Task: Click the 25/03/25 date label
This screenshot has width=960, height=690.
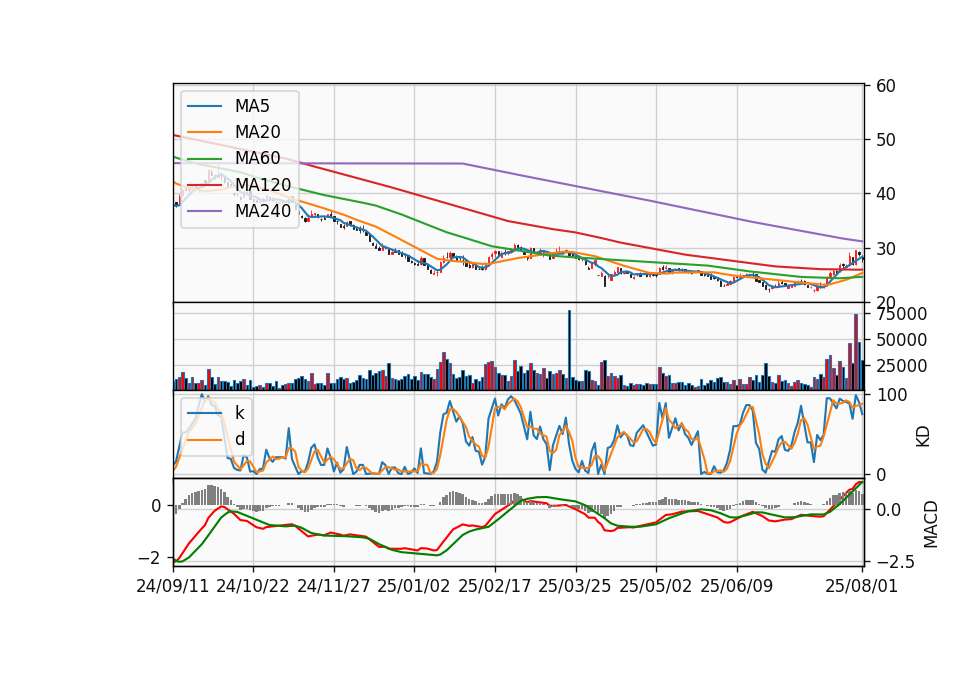Action: pos(575,586)
